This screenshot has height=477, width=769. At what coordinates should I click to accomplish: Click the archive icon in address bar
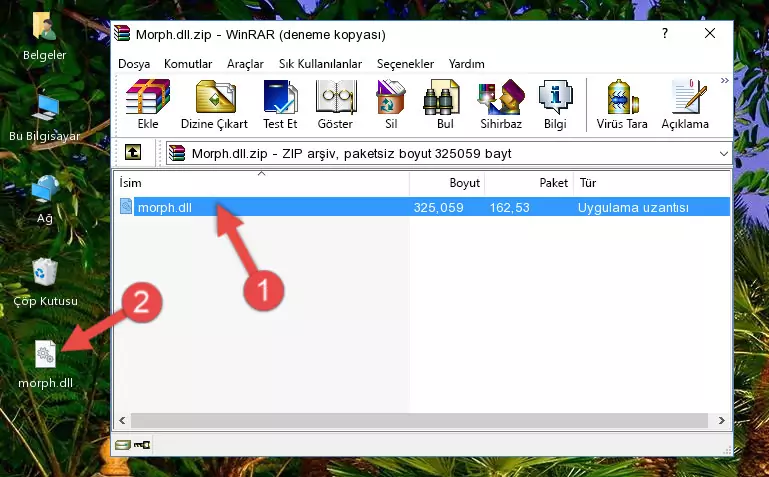[177, 153]
